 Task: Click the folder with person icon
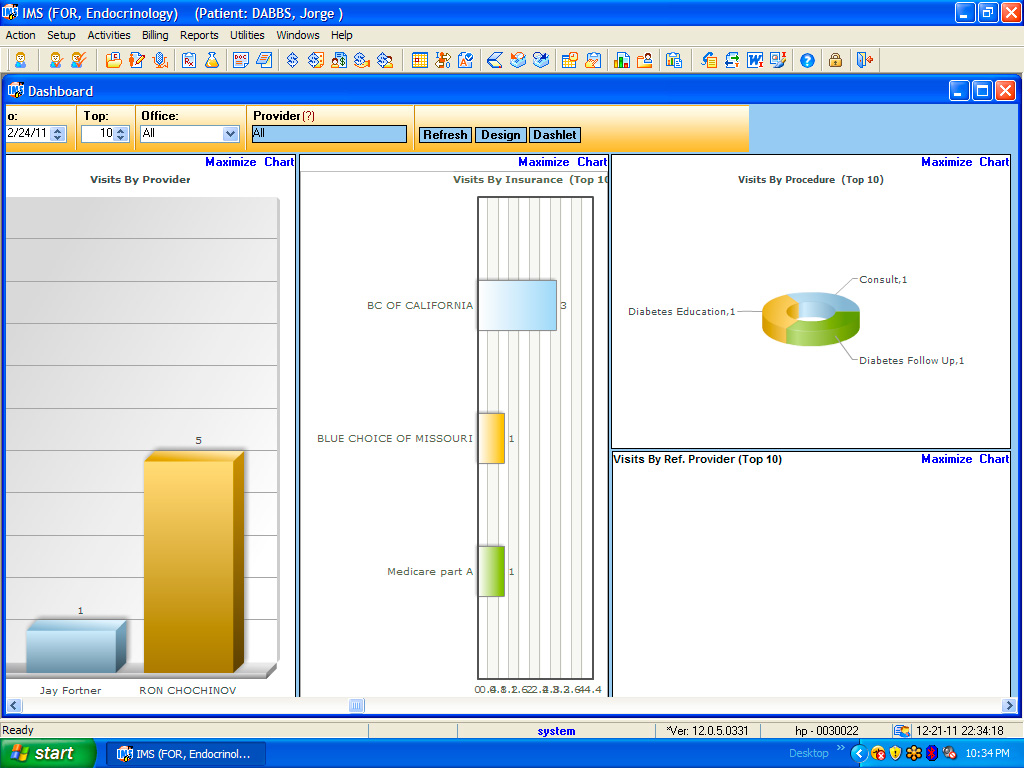click(645, 61)
